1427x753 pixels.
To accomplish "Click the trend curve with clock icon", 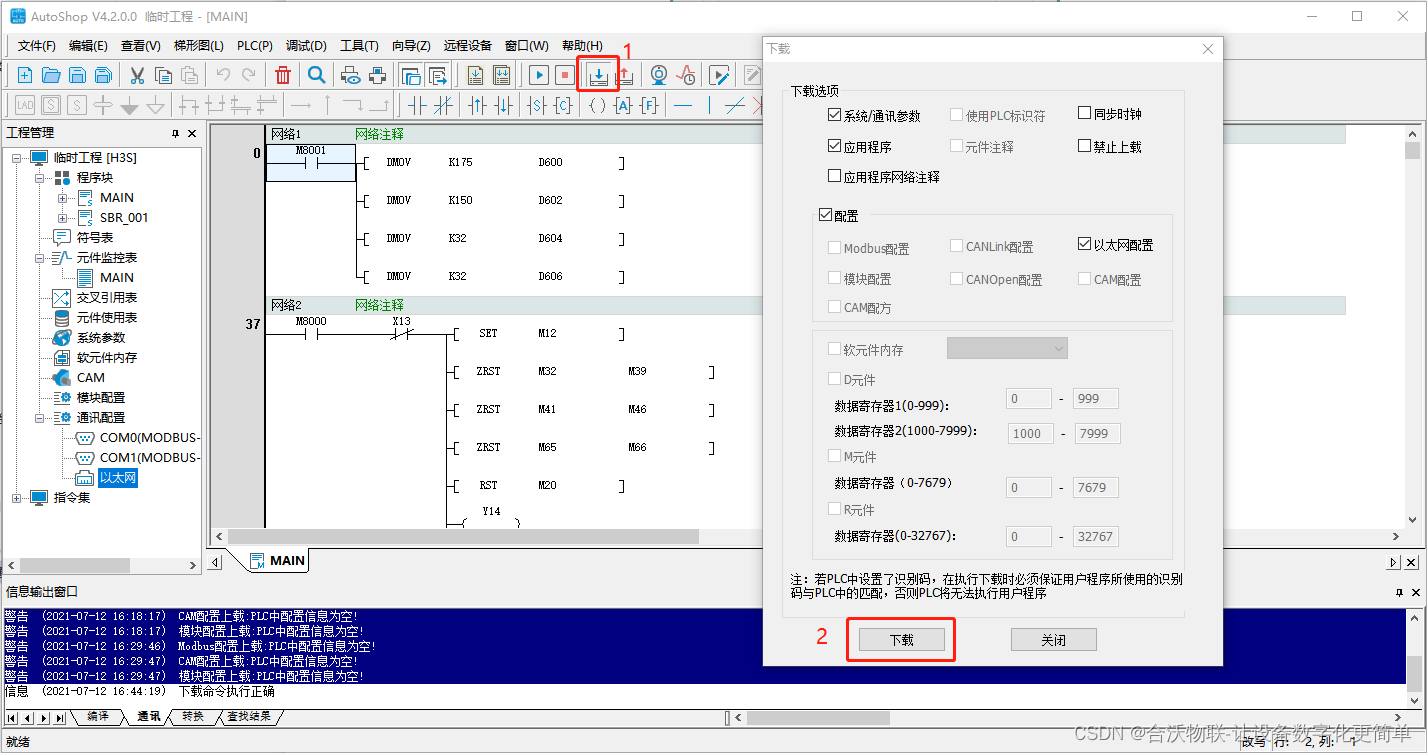I will (686, 75).
